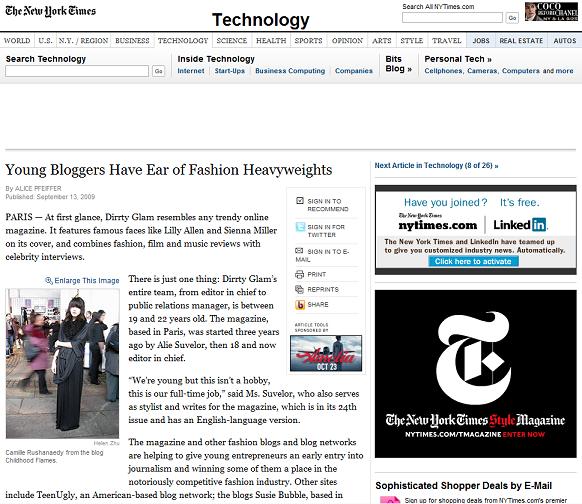Open the Start-Ups link

tap(229, 71)
